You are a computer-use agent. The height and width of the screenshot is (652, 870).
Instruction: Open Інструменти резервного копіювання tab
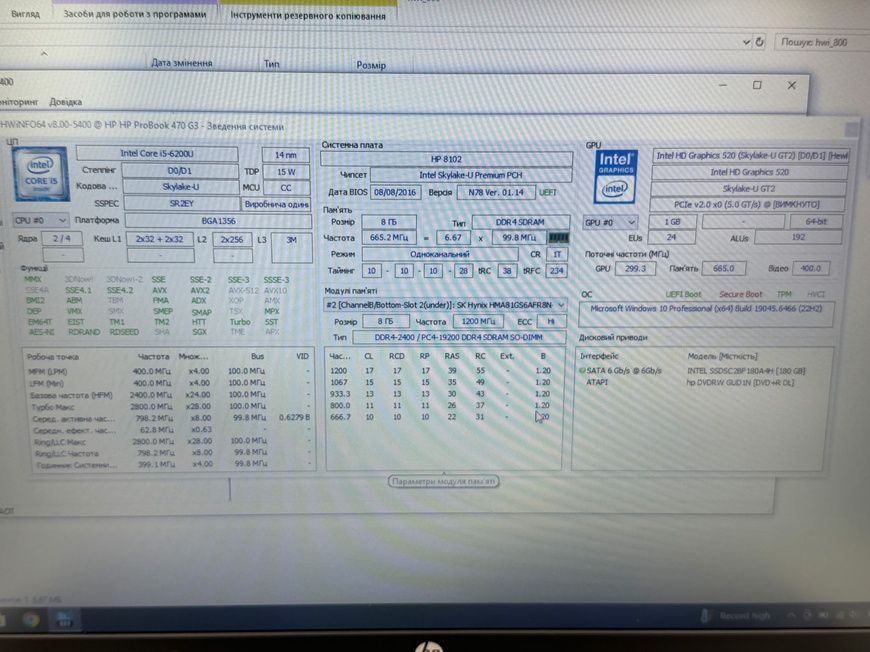308,16
